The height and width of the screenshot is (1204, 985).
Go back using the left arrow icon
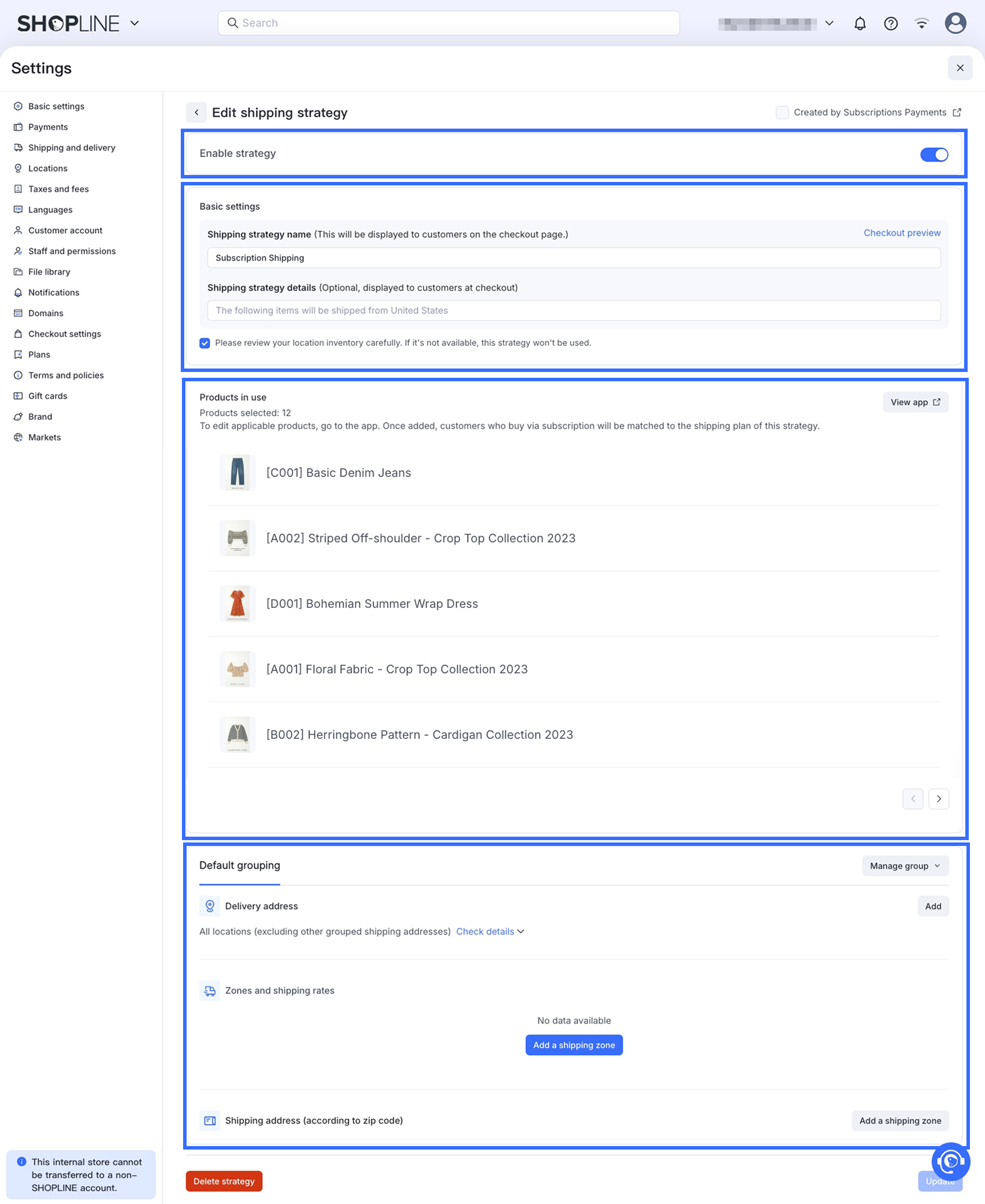197,112
